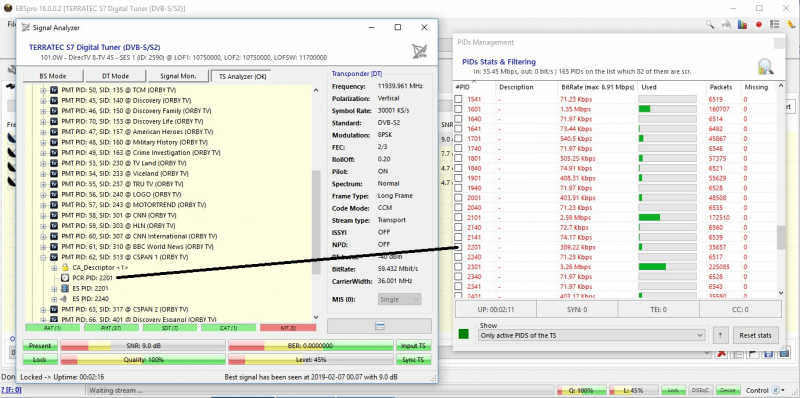Click the blue transponder details button icon

point(379,326)
